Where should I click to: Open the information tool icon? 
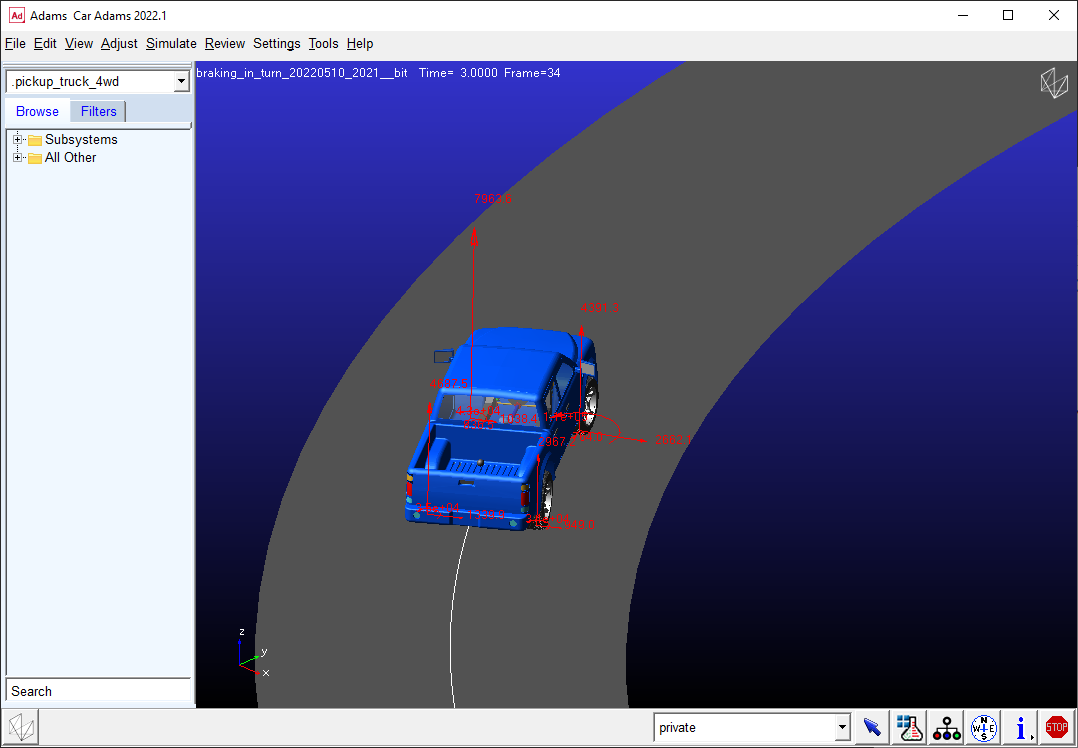1021,727
